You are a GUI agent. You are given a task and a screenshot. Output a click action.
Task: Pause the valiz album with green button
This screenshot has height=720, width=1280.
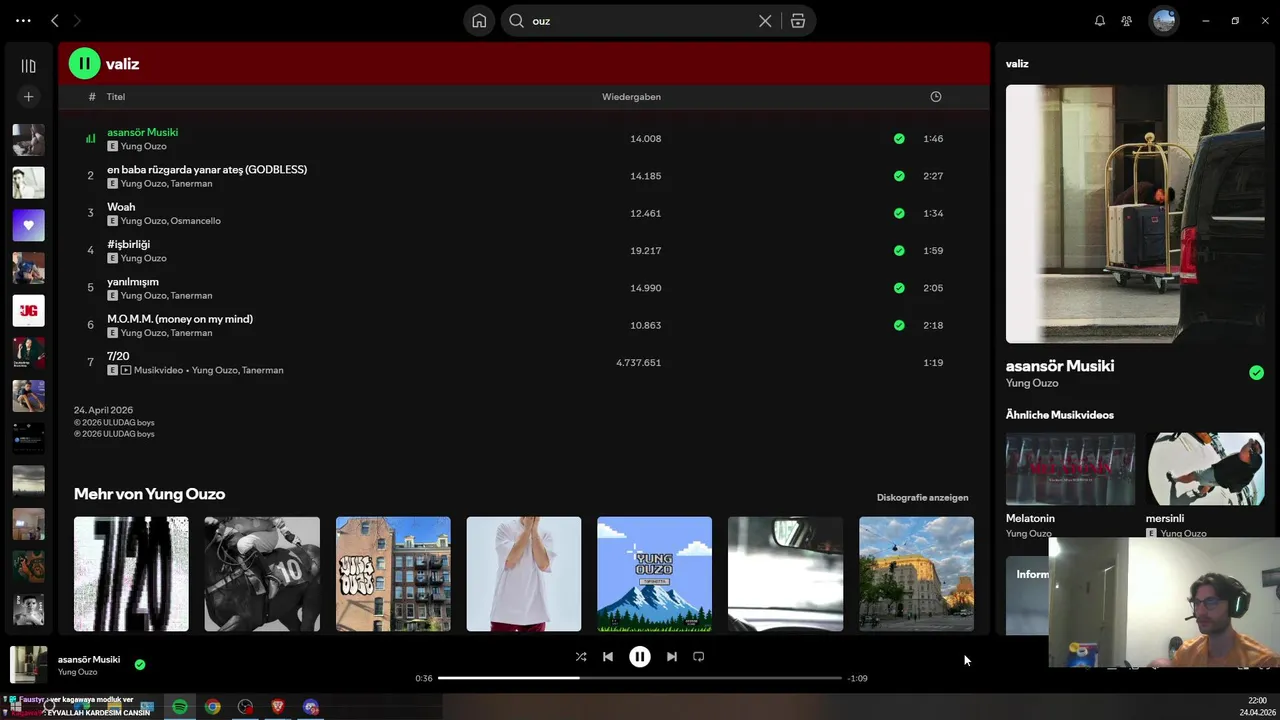pyautogui.click(x=84, y=63)
